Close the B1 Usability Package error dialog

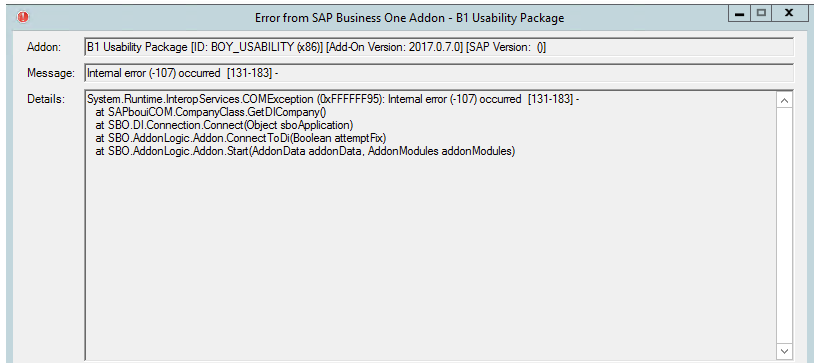coord(789,13)
